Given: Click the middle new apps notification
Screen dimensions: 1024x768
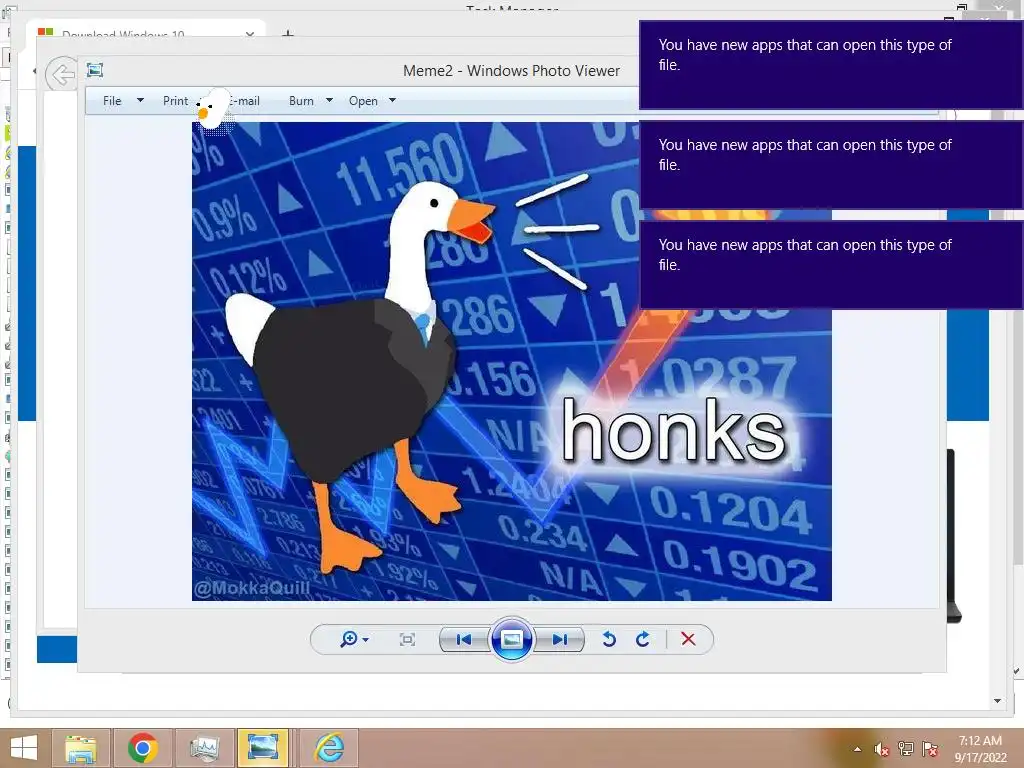Looking at the screenshot, I should pos(831,165).
